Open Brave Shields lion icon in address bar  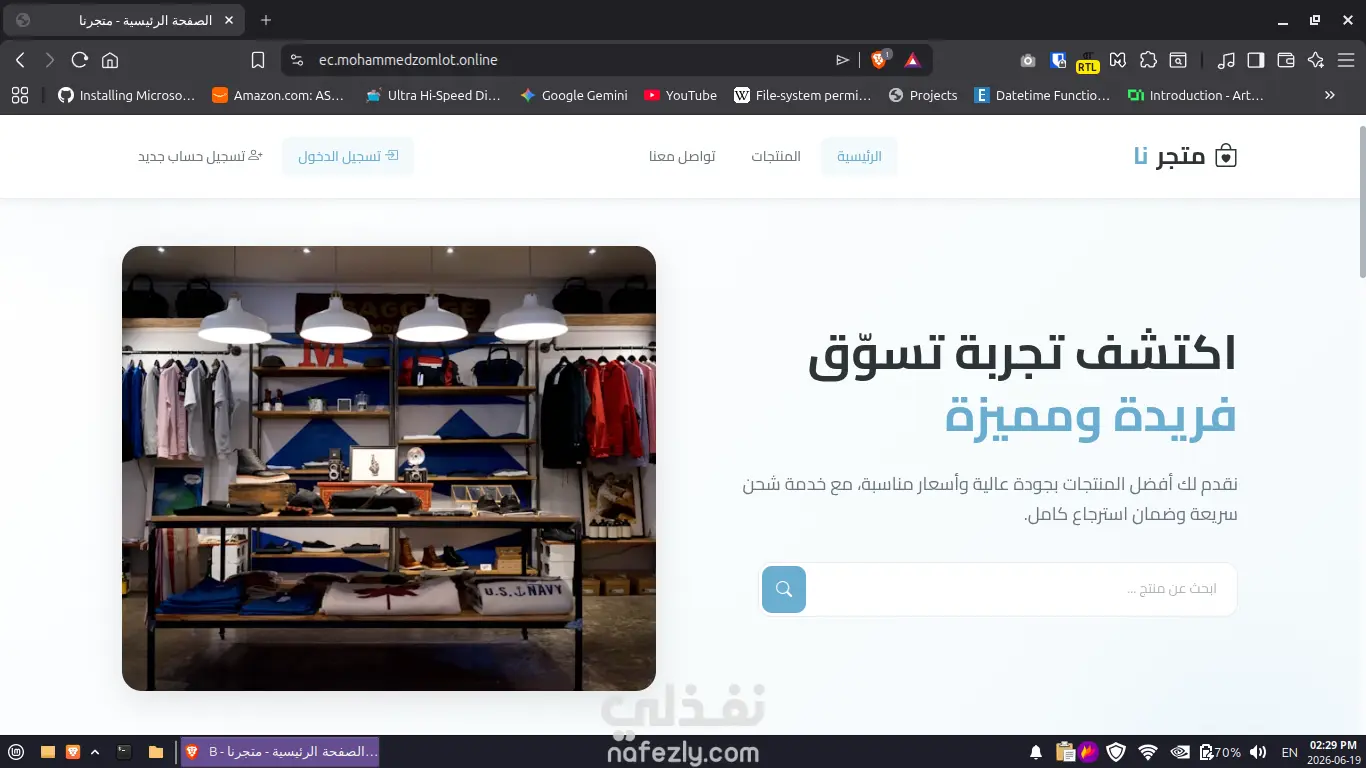tap(880, 60)
